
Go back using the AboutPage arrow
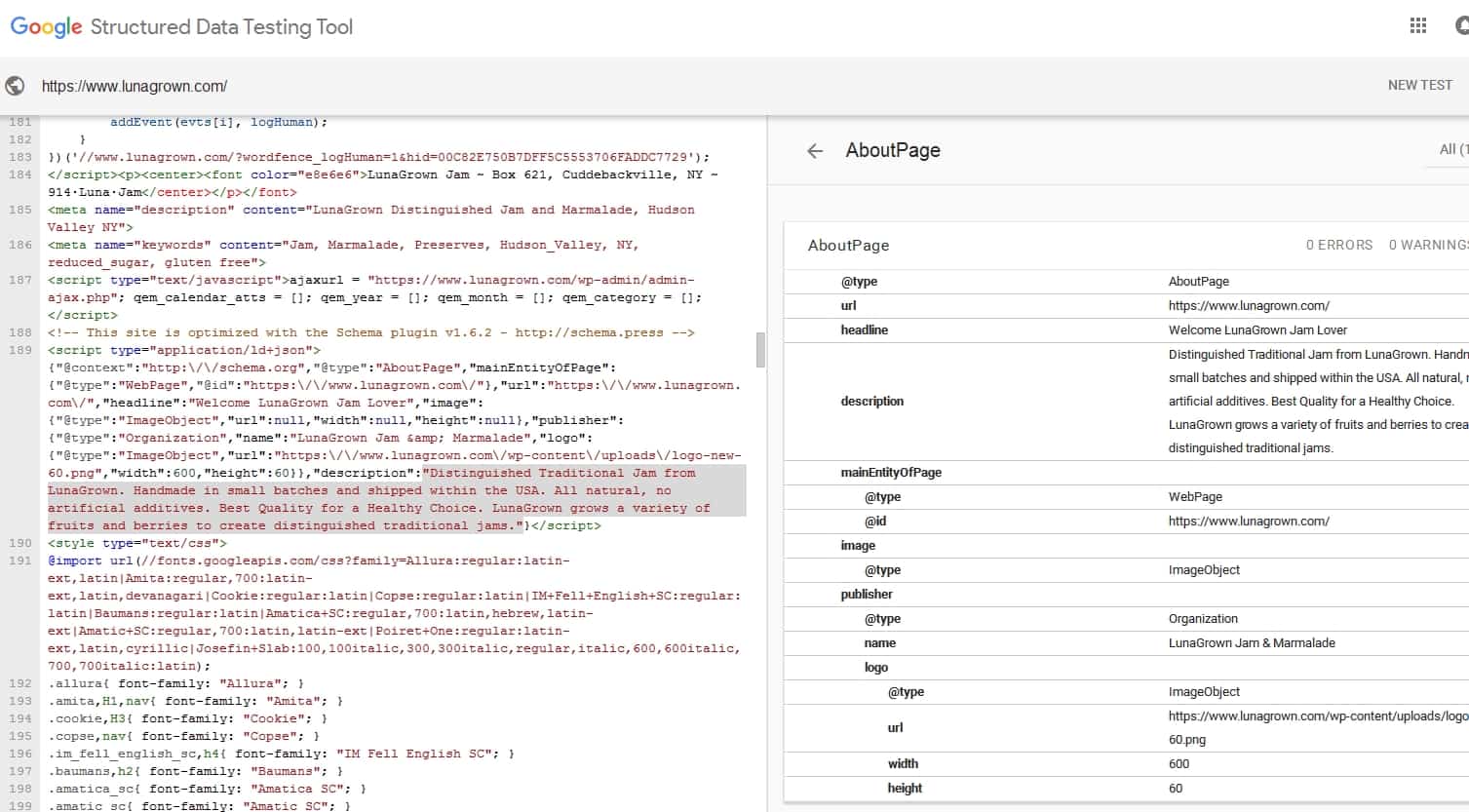[x=815, y=151]
